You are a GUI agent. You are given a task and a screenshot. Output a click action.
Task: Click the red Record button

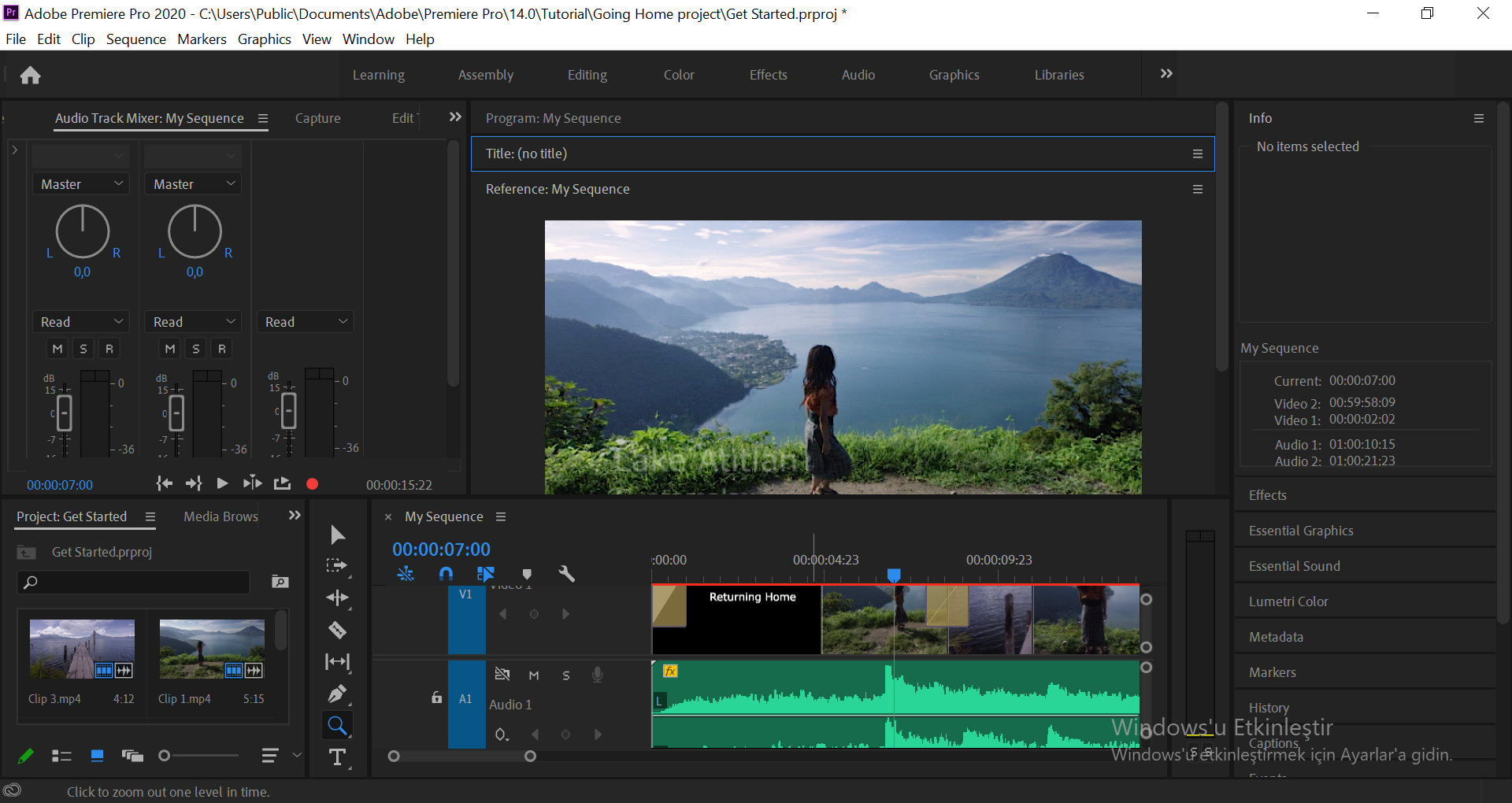(312, 484)
